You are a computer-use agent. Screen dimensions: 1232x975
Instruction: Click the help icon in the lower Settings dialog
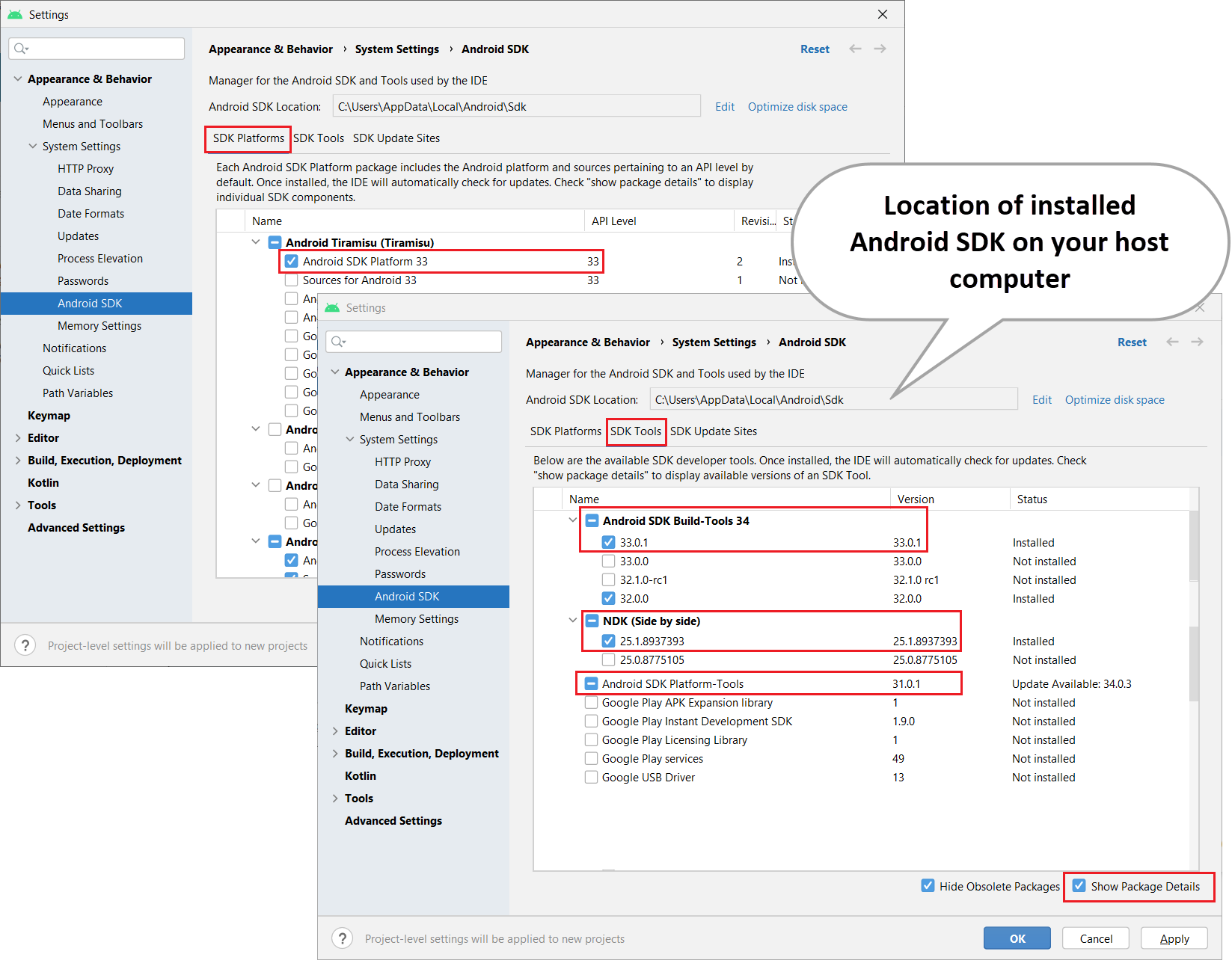pyautogui.click(x=343, y=938)
